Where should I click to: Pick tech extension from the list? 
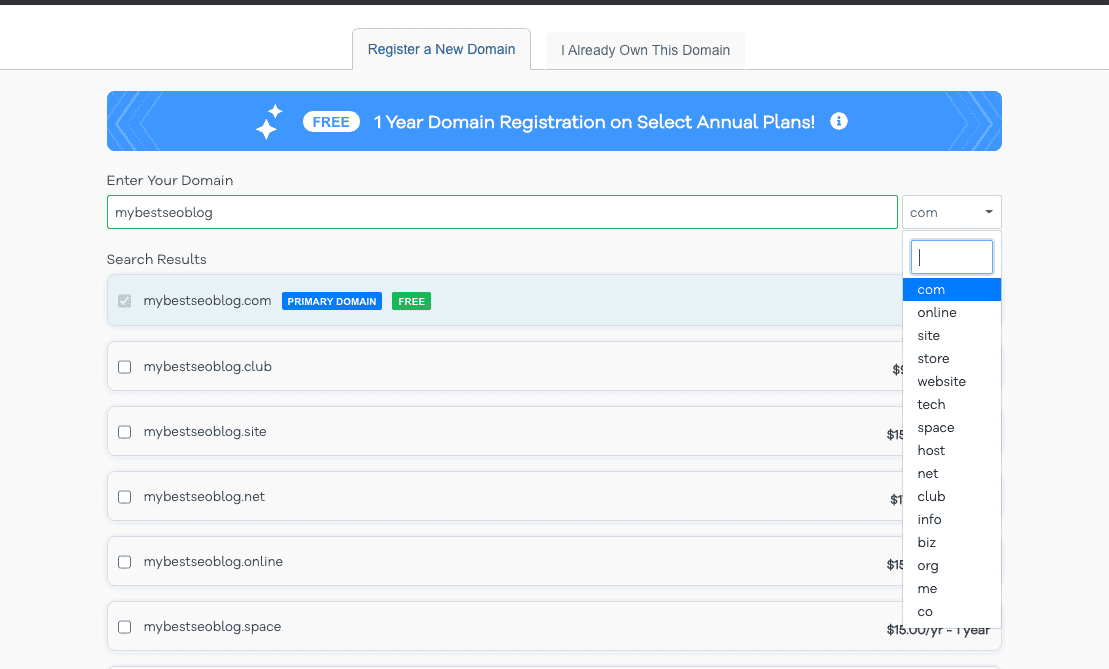pos(951,405)
